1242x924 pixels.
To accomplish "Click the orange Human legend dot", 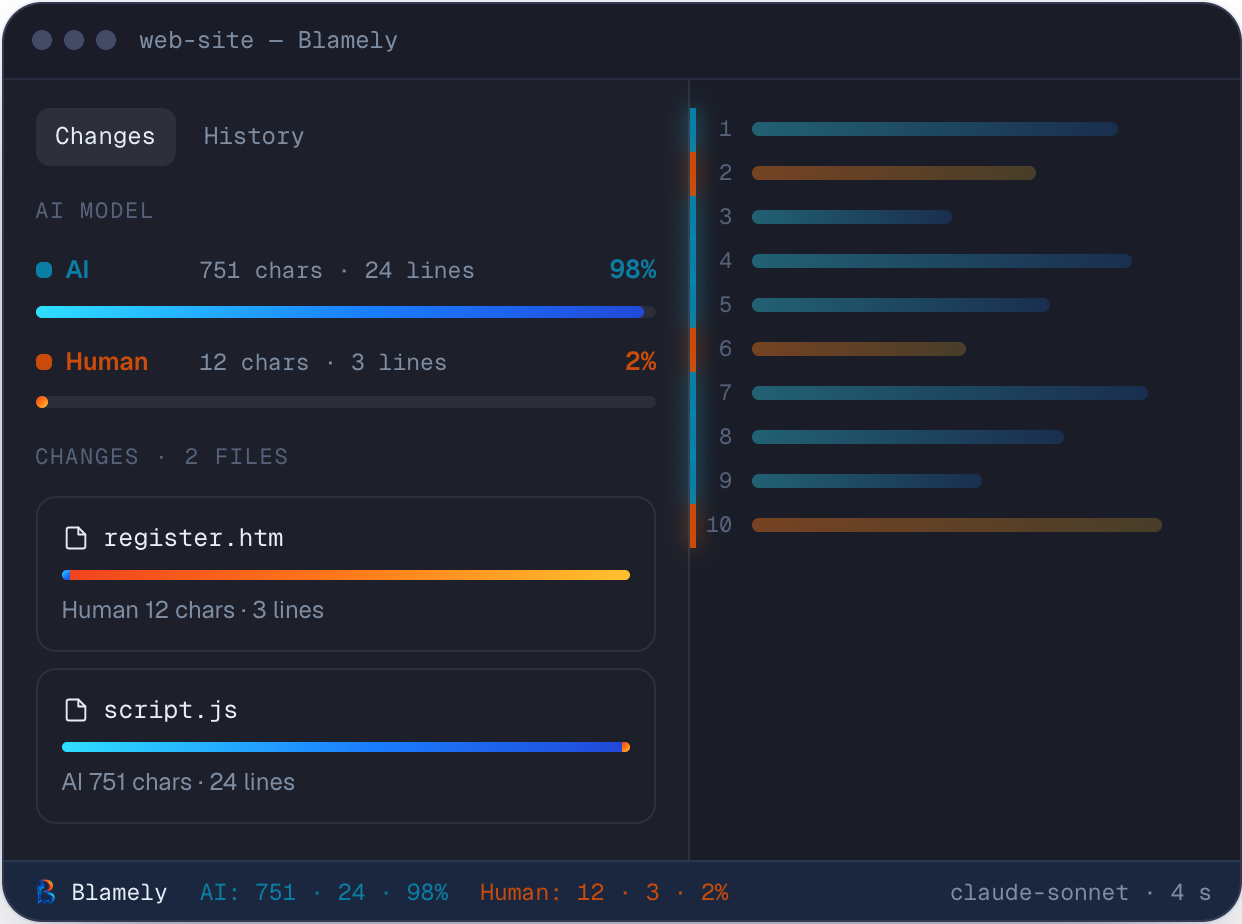I will pyautogui.click(x=44, y=362).
